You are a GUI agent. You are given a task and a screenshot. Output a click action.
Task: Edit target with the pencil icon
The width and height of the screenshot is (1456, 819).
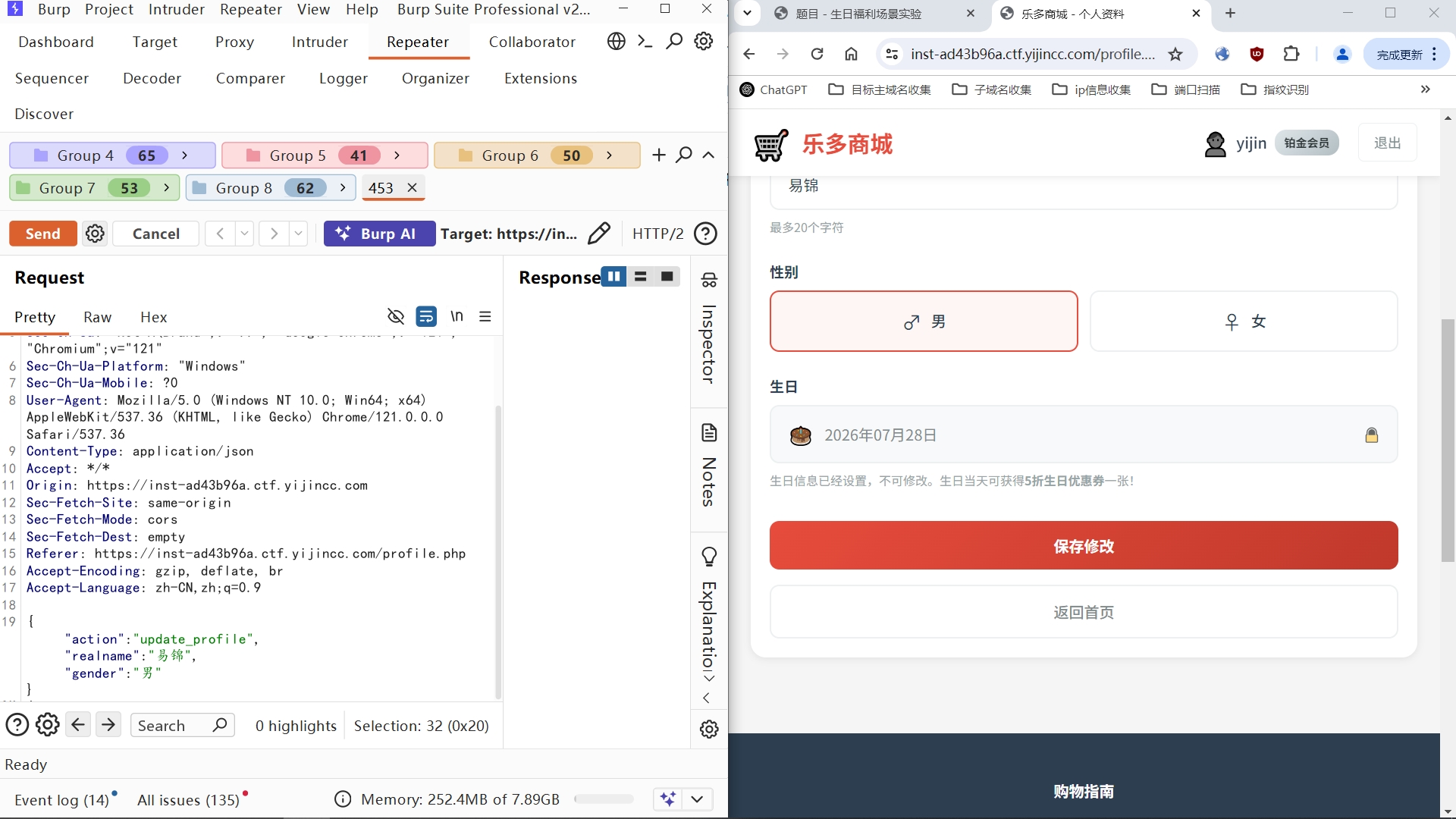[x=598, y=234]
